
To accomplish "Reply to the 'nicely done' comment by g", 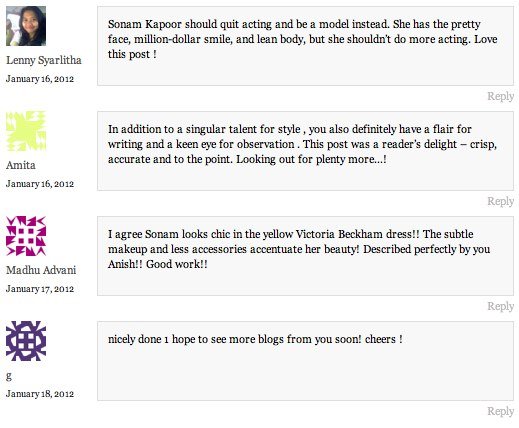I will click(x=500, y=411).
